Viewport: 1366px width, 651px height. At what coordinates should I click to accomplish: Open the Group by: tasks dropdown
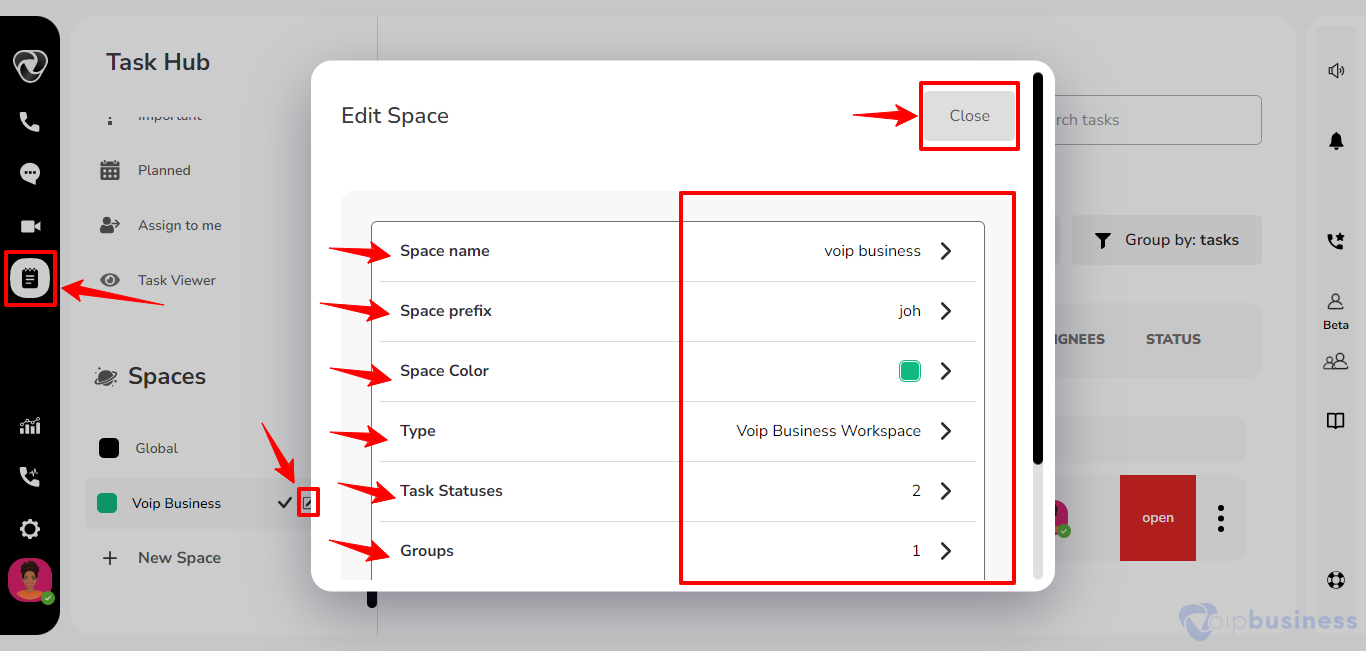tap(1167, 240)
